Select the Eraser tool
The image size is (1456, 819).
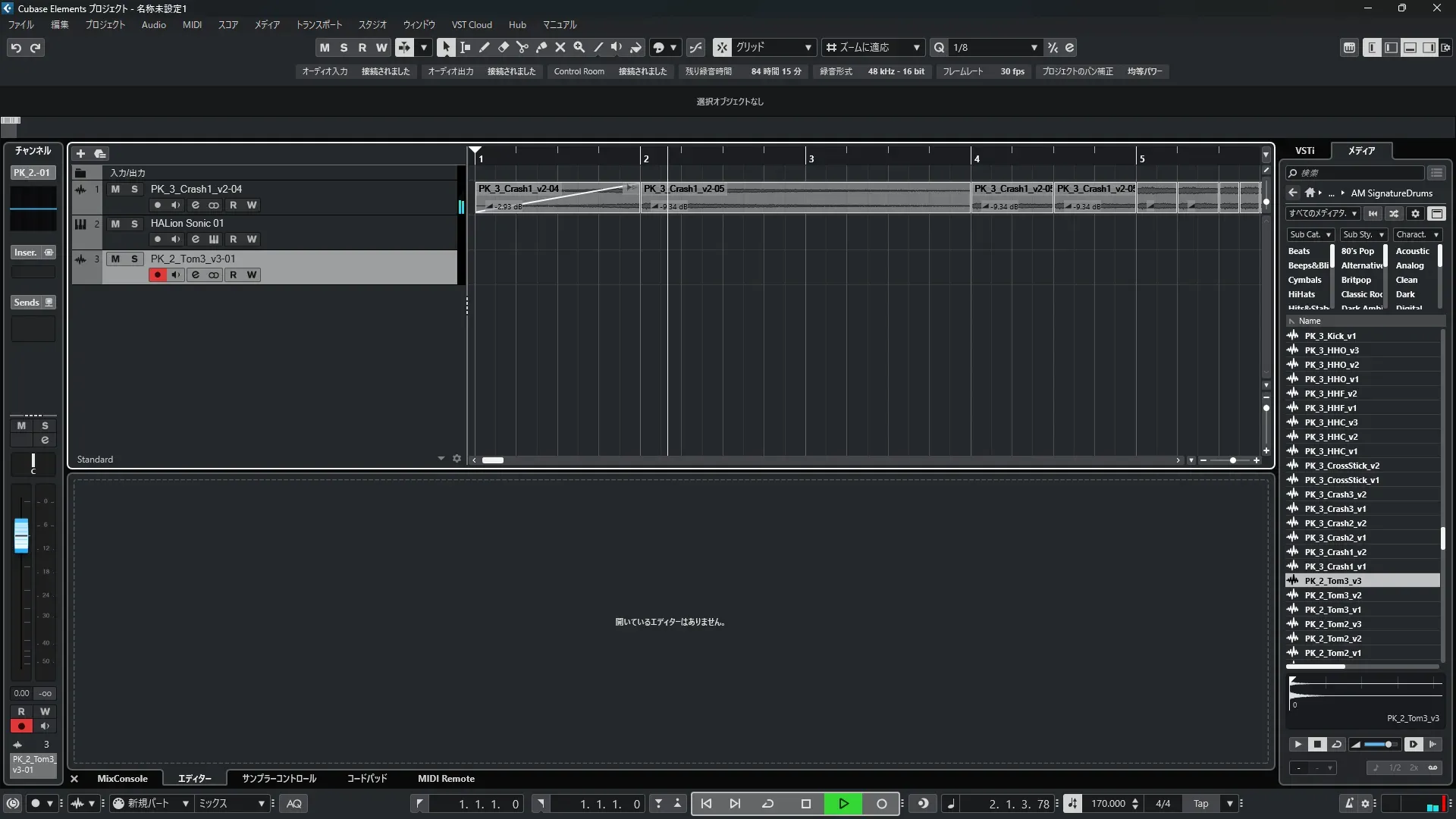click(x=503, y=47)
